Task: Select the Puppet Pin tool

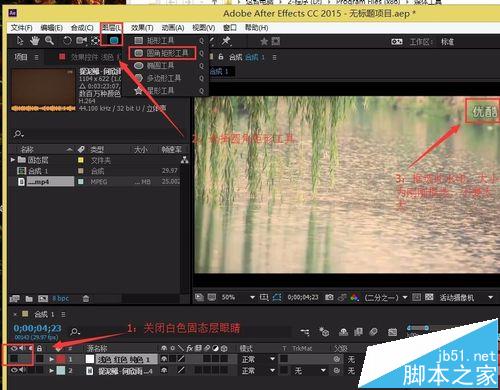Action: click(226, 41)
